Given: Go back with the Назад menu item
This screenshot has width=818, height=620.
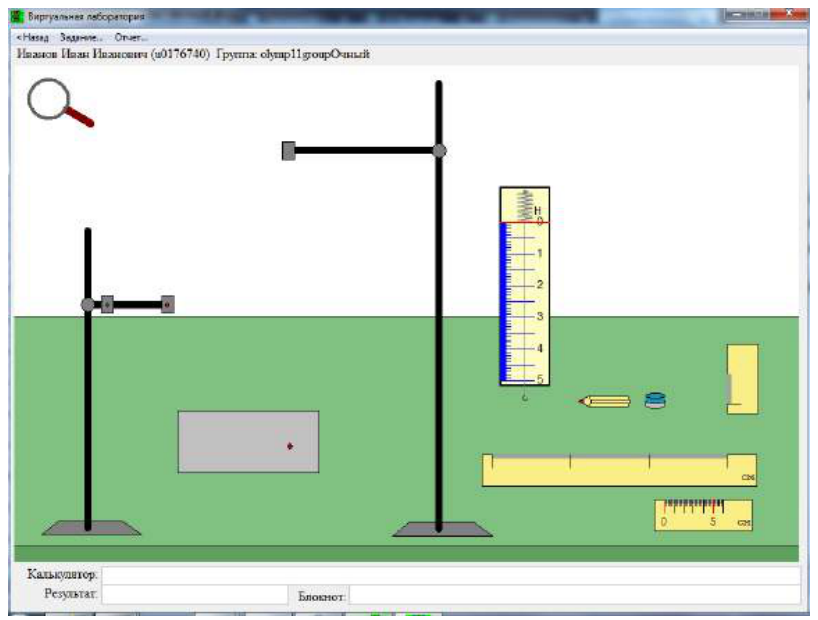Looking at the screenshot, I should click(x=32, y=38).
